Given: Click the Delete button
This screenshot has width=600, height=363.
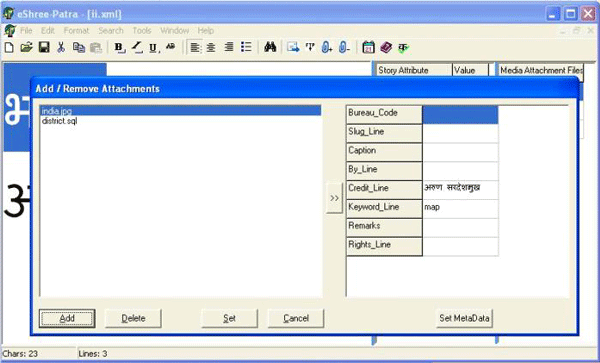Looking at the screenshot, I should tap(133, 318).
